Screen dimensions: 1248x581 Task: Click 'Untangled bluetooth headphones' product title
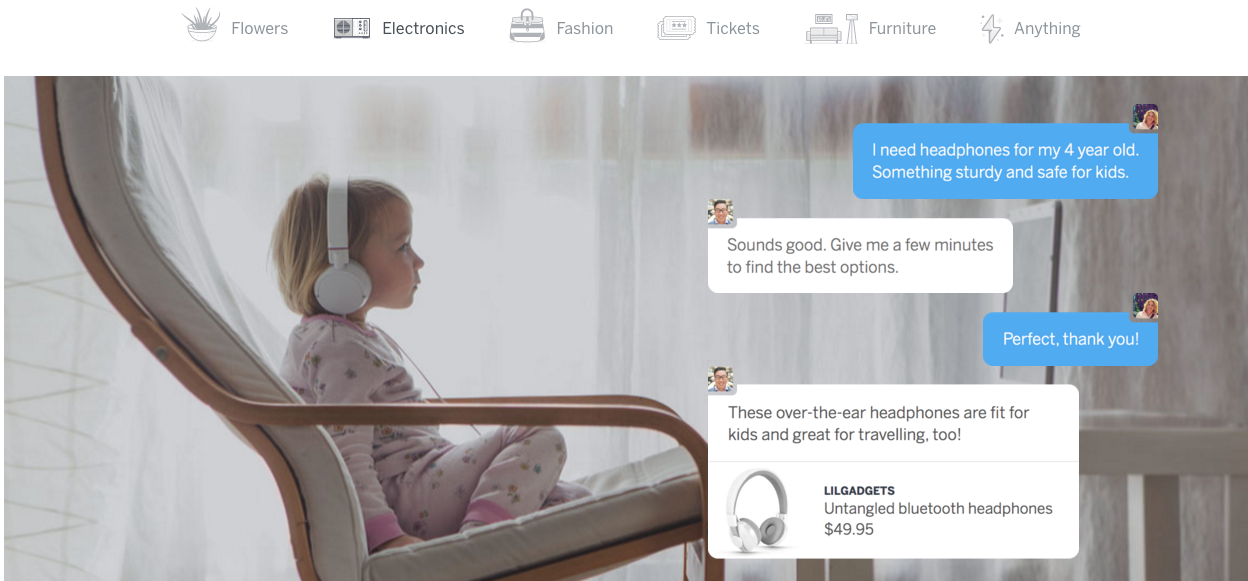938,508
